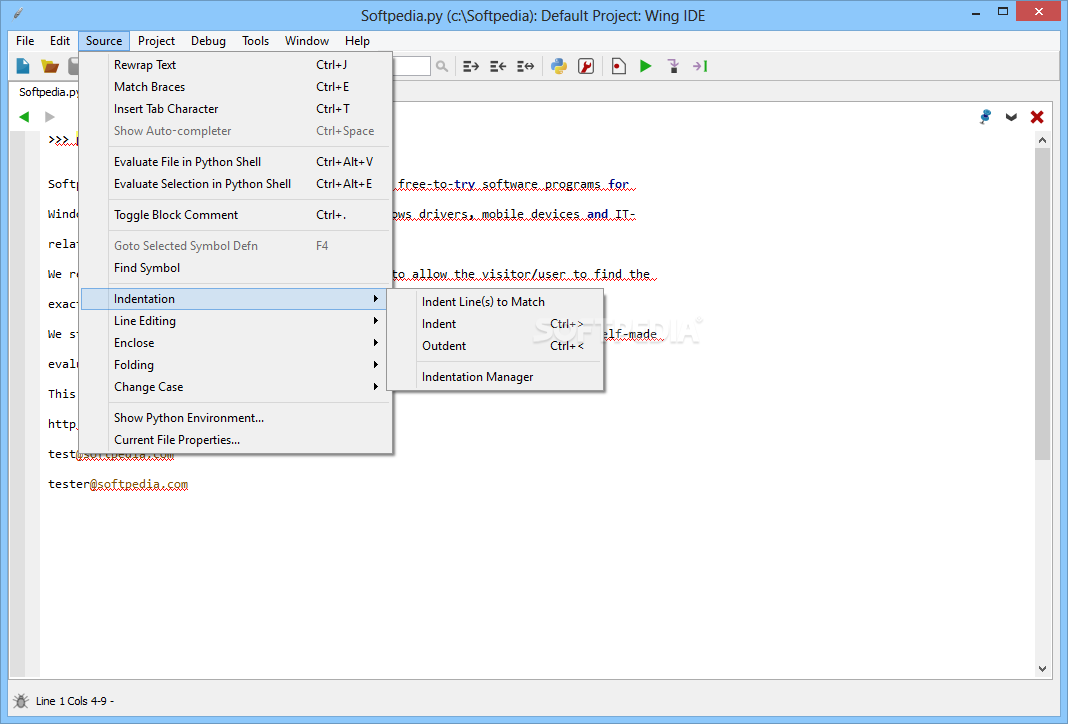The width and height of the screenshot is (1068, 724).
Task: Select Insert Tab Character
Action: click(236, 109)
